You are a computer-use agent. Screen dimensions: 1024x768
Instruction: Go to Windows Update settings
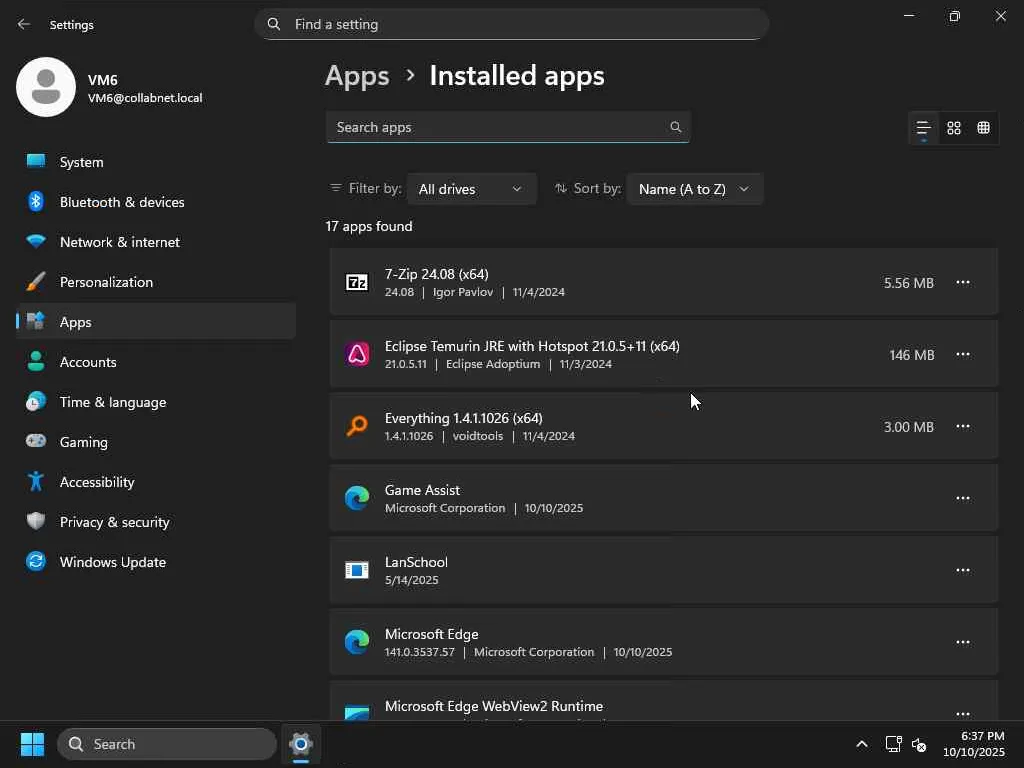tap(112, 562)
